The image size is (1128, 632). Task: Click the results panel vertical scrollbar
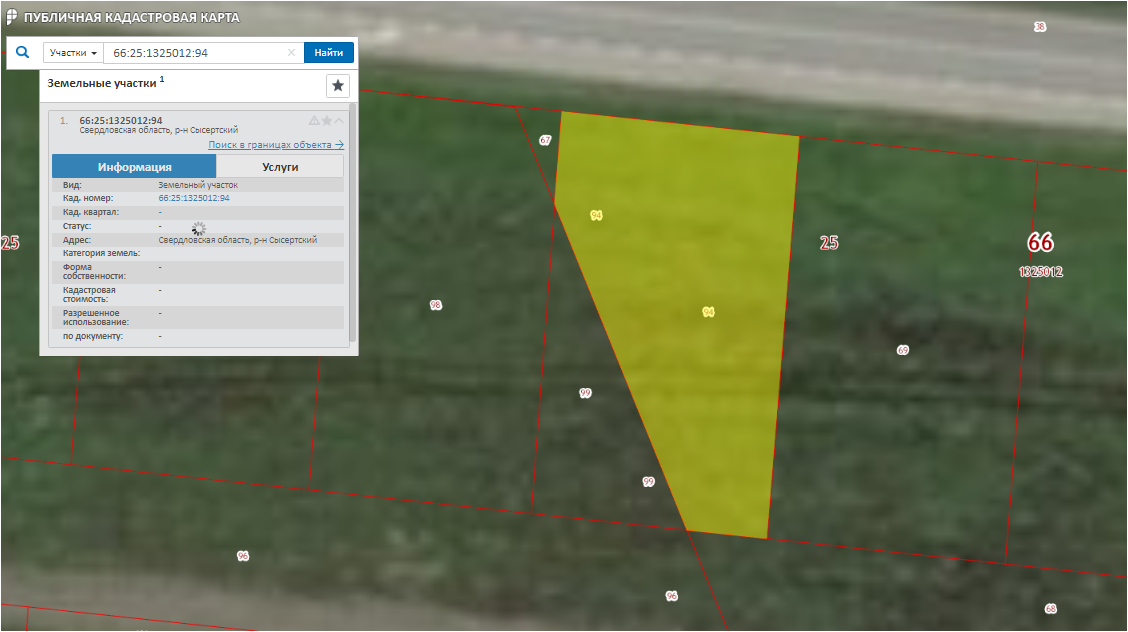click(x=353, y=220)
